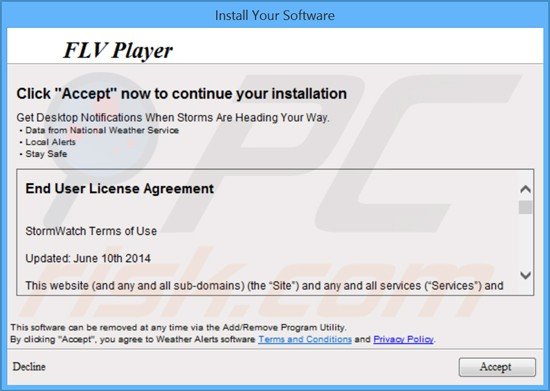Click the 'This website (and any...' paragraph
The image size is (550, 391).
pos(264,285)
